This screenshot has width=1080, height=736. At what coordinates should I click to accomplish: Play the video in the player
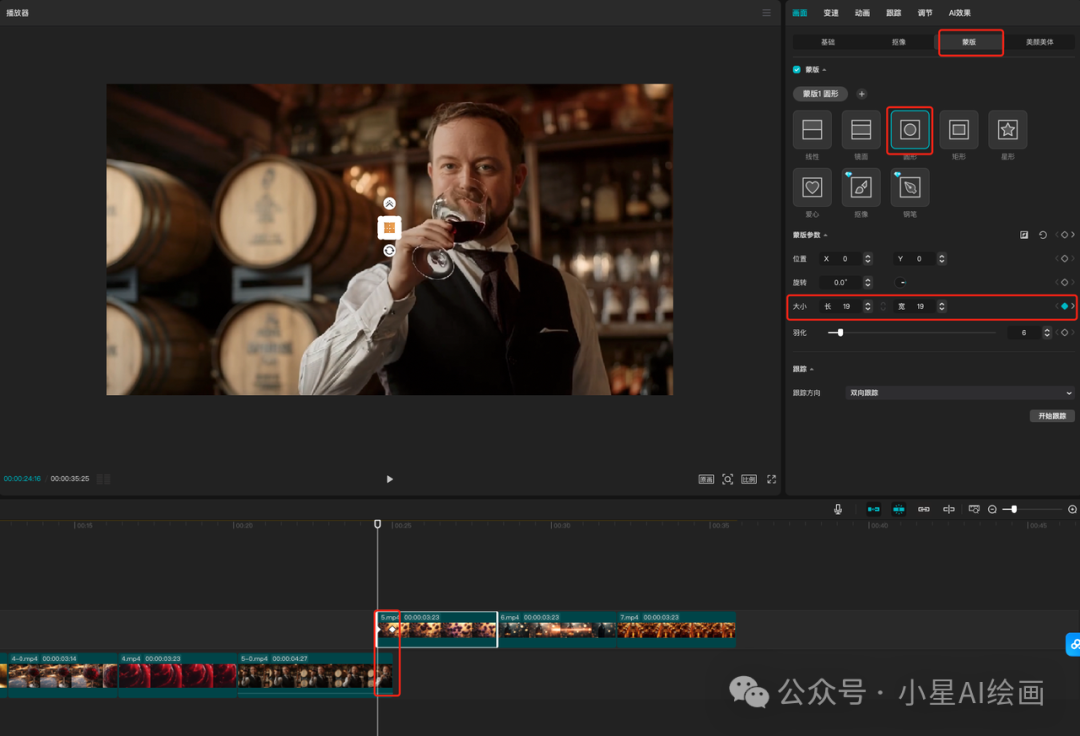click(390, 479)
